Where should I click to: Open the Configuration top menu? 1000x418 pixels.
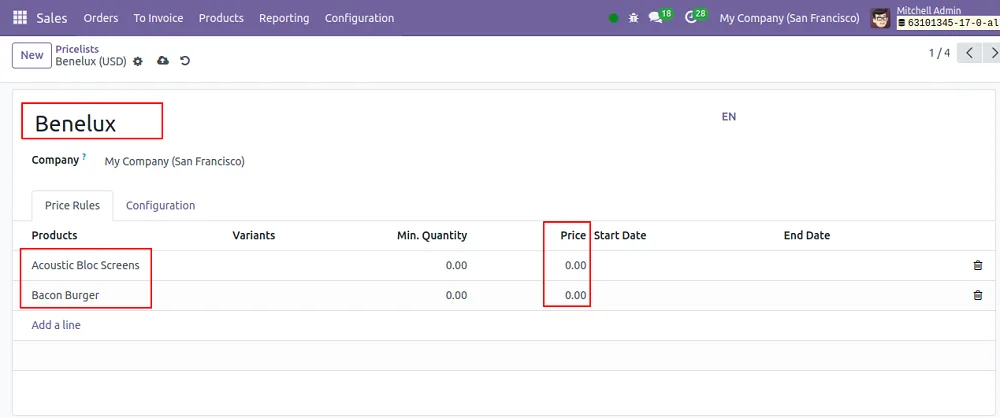(359, 18)
